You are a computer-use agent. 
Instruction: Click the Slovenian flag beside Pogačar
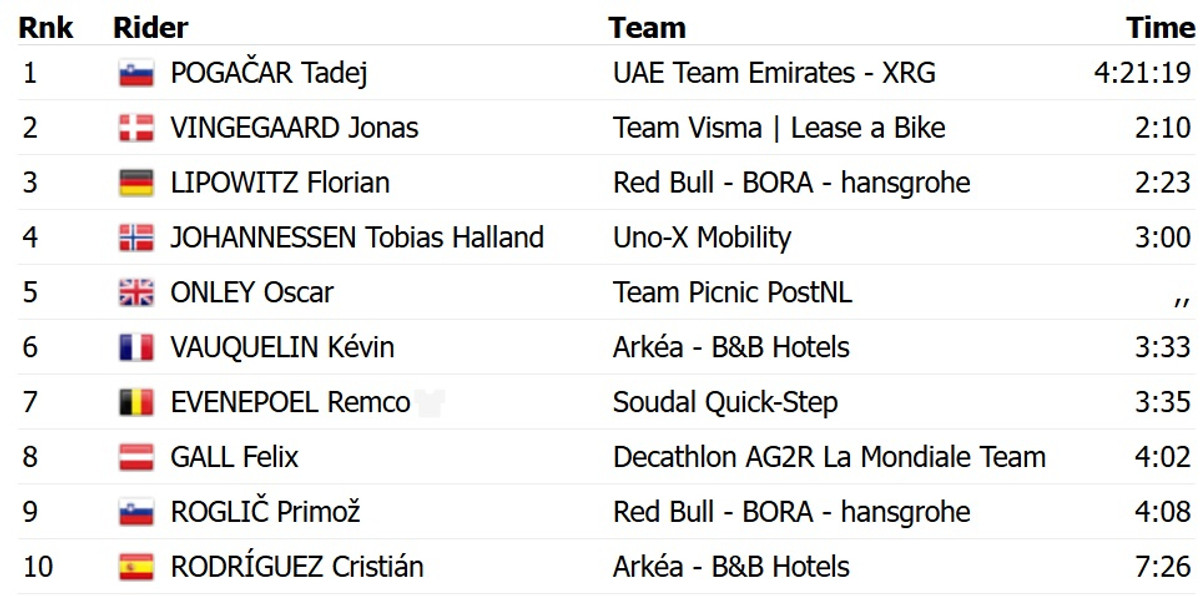point(136,73)
